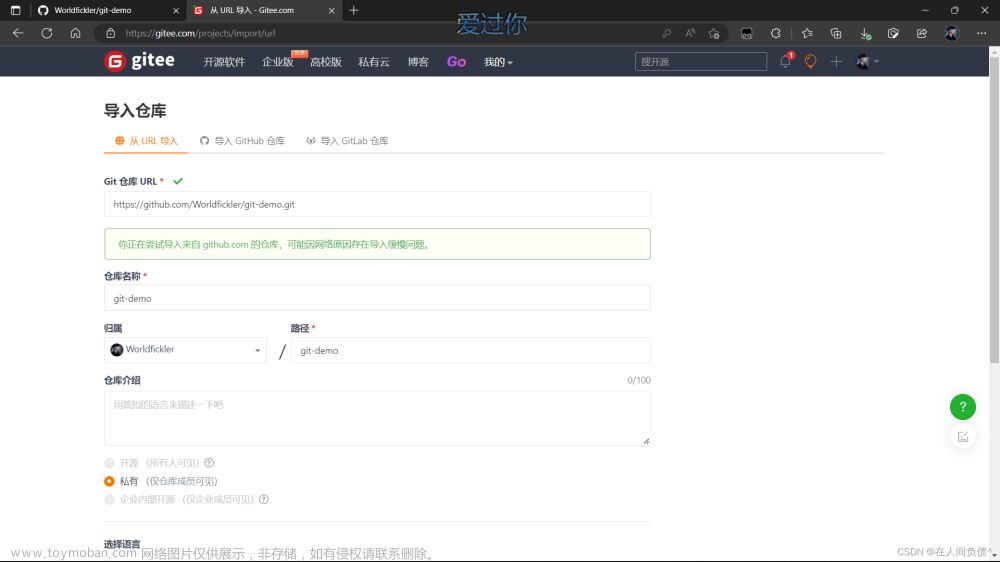Click the repository name field
Screen dimensions: 1000x562
click(377, 298)
